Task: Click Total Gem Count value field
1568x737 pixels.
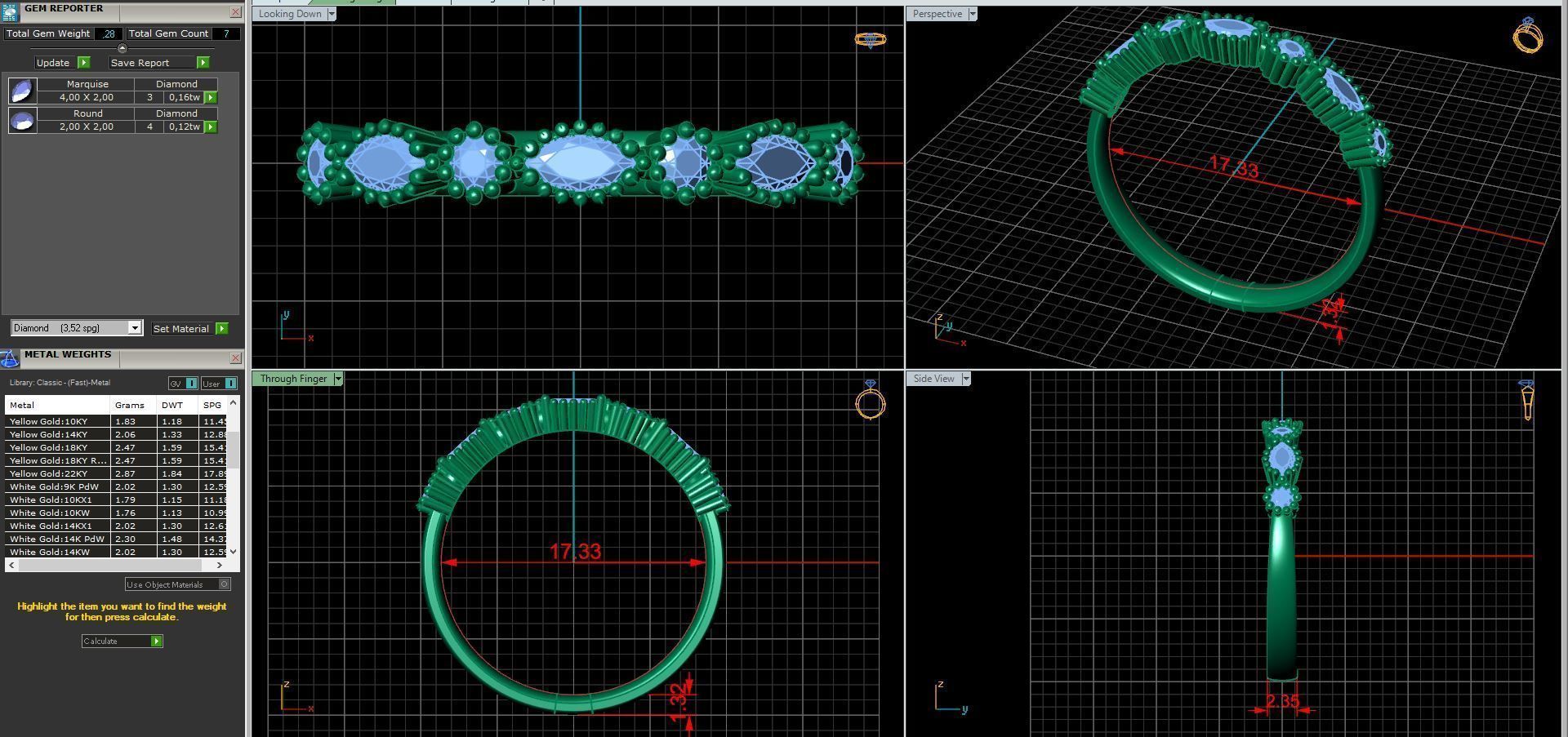Action: click(226, 33)
